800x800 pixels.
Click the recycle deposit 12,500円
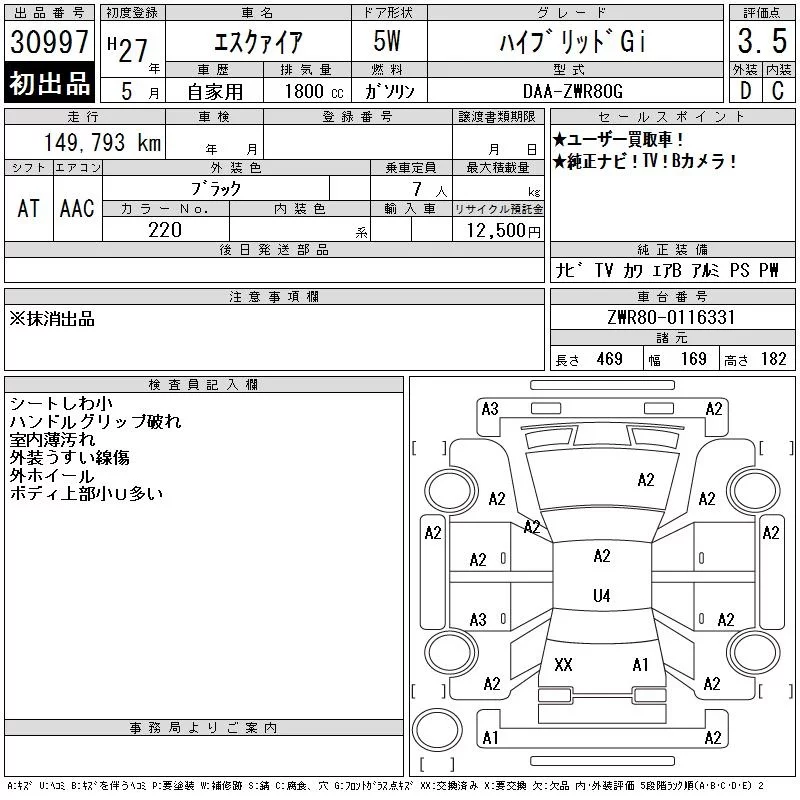tap(503, 231)
